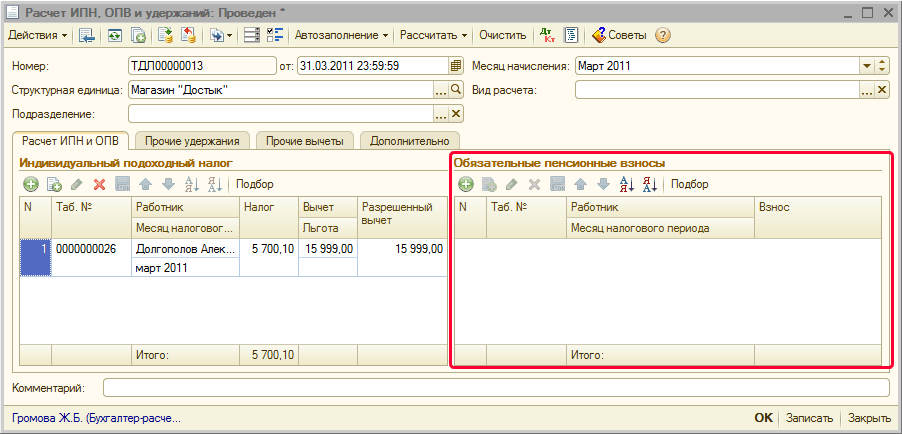The image size is (902, 434).
Task: Click the add row icon in pension contributions table
Action: click(466, 184)
